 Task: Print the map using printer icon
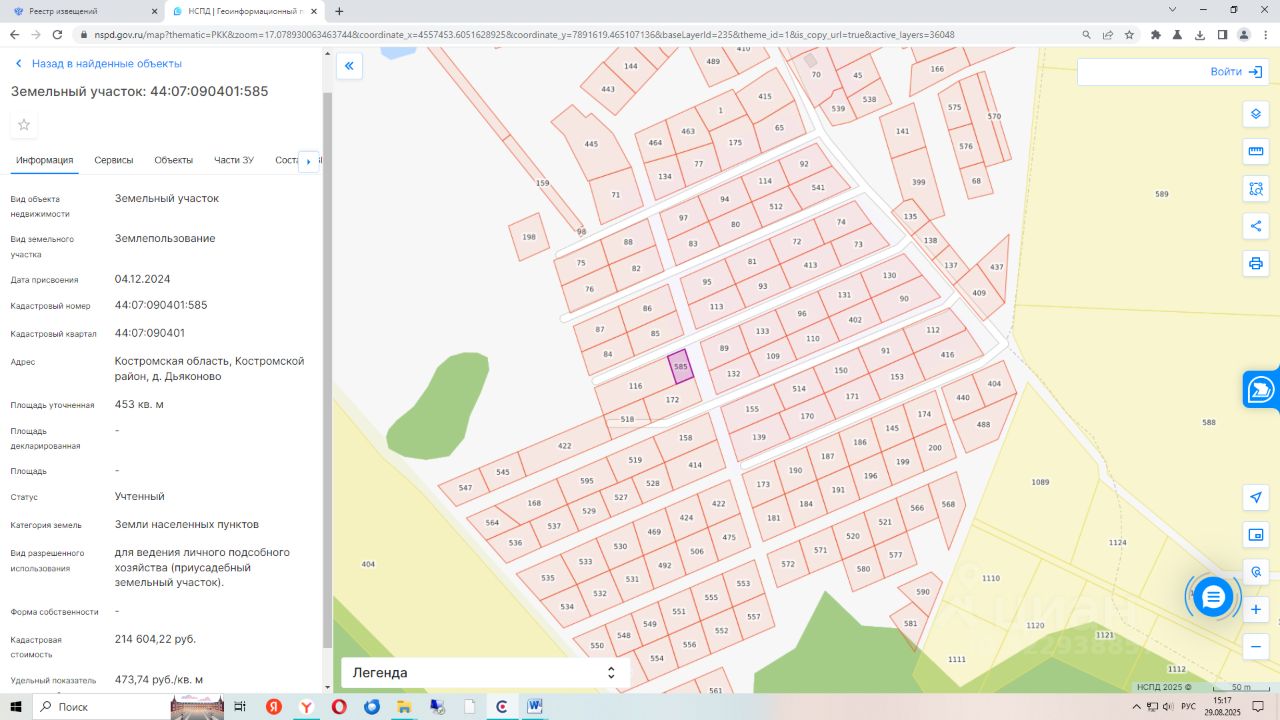pyautogui.click(x=1256, y=264)
